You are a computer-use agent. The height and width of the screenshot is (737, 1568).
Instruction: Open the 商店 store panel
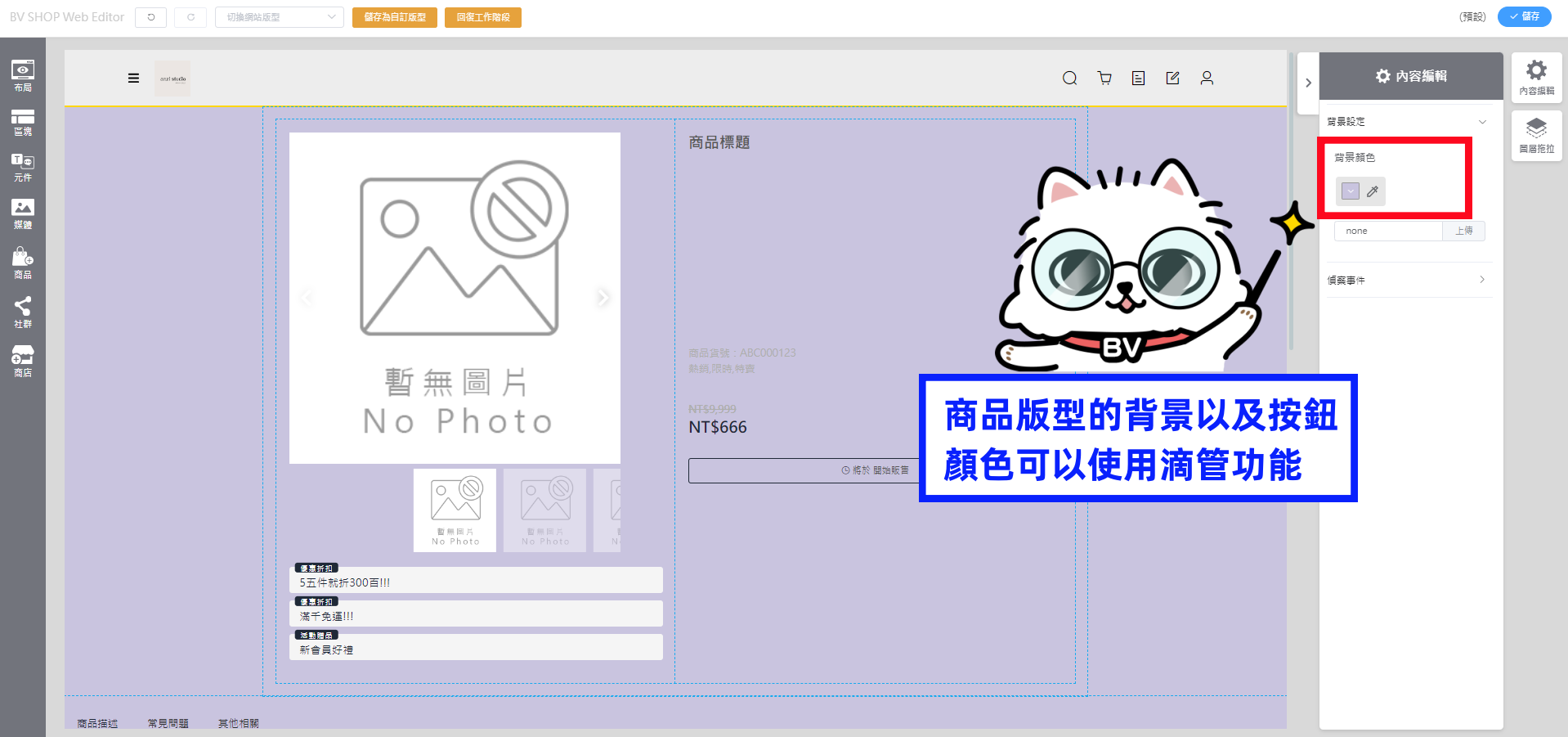pos(23,361)
